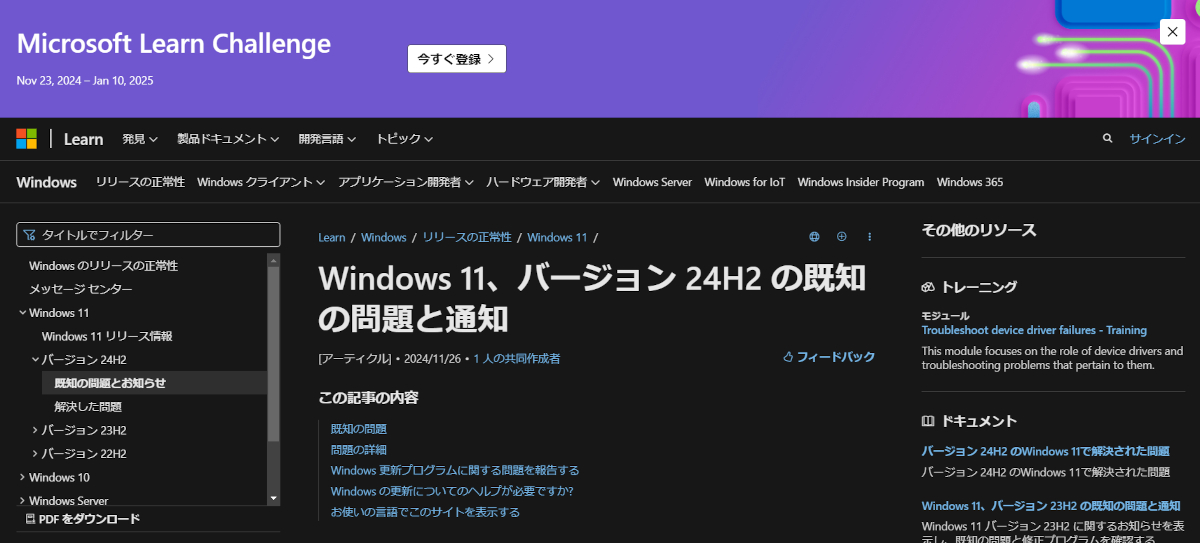Viewport: 1200px width, 543px height.
Task: Open お使いの言語でこのサイトを表示する link
Action: (x=425, y=512)
